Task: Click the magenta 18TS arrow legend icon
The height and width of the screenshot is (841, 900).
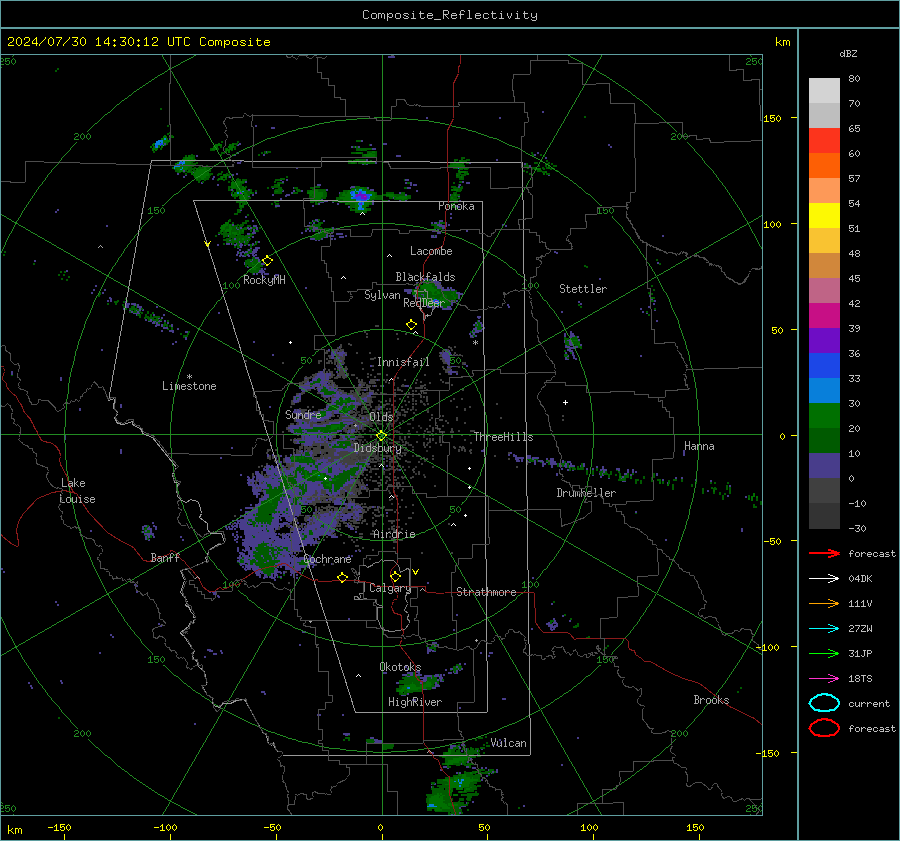Action: (x=824, y=679)
